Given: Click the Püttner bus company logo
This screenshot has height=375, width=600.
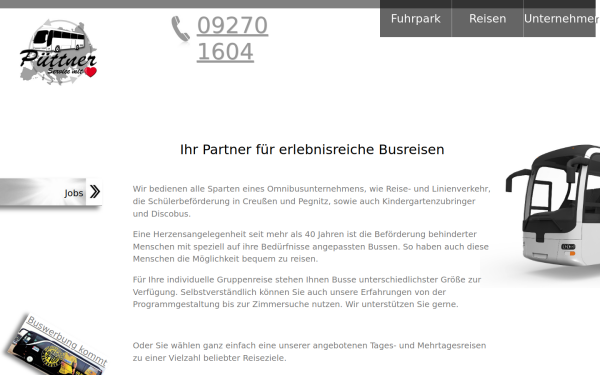Looking at the screenshot, I should pos(58,52).
